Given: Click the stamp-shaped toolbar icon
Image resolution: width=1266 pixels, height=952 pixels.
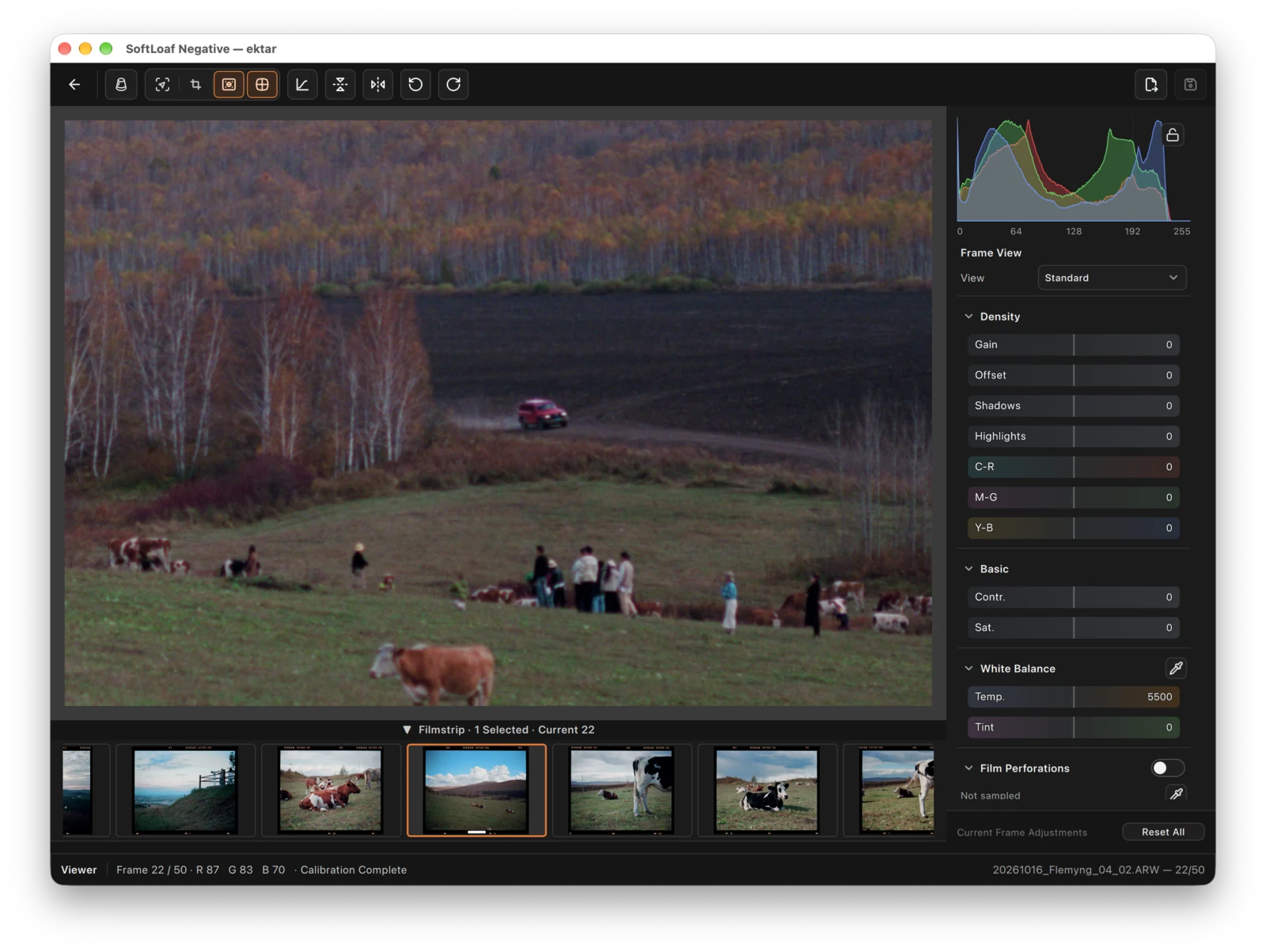Looking at the screenshot, I should pyautogui.click(x=121, y=85).
